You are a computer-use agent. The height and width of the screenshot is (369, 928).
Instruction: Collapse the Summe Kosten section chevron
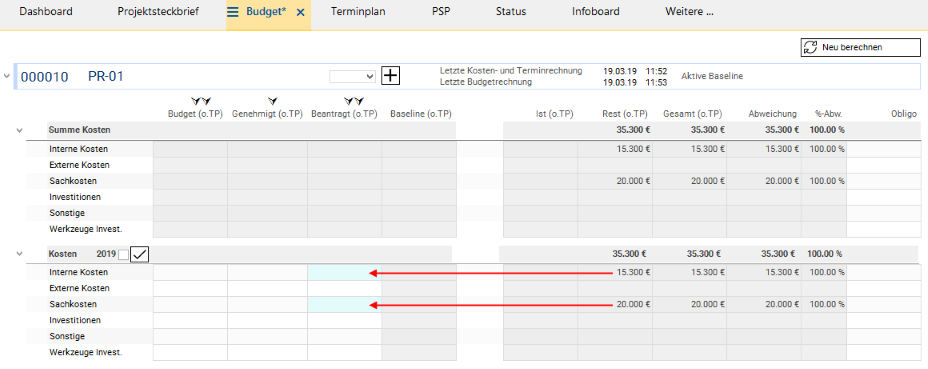point(20,130)
